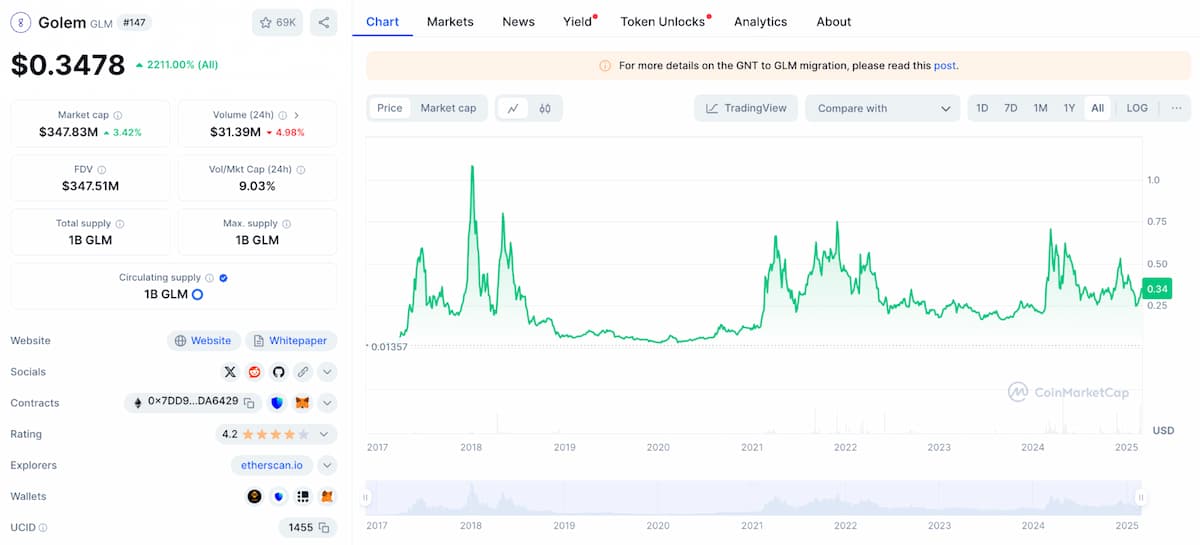
Task: Set chart range to 1D
Action: [982, 108]
